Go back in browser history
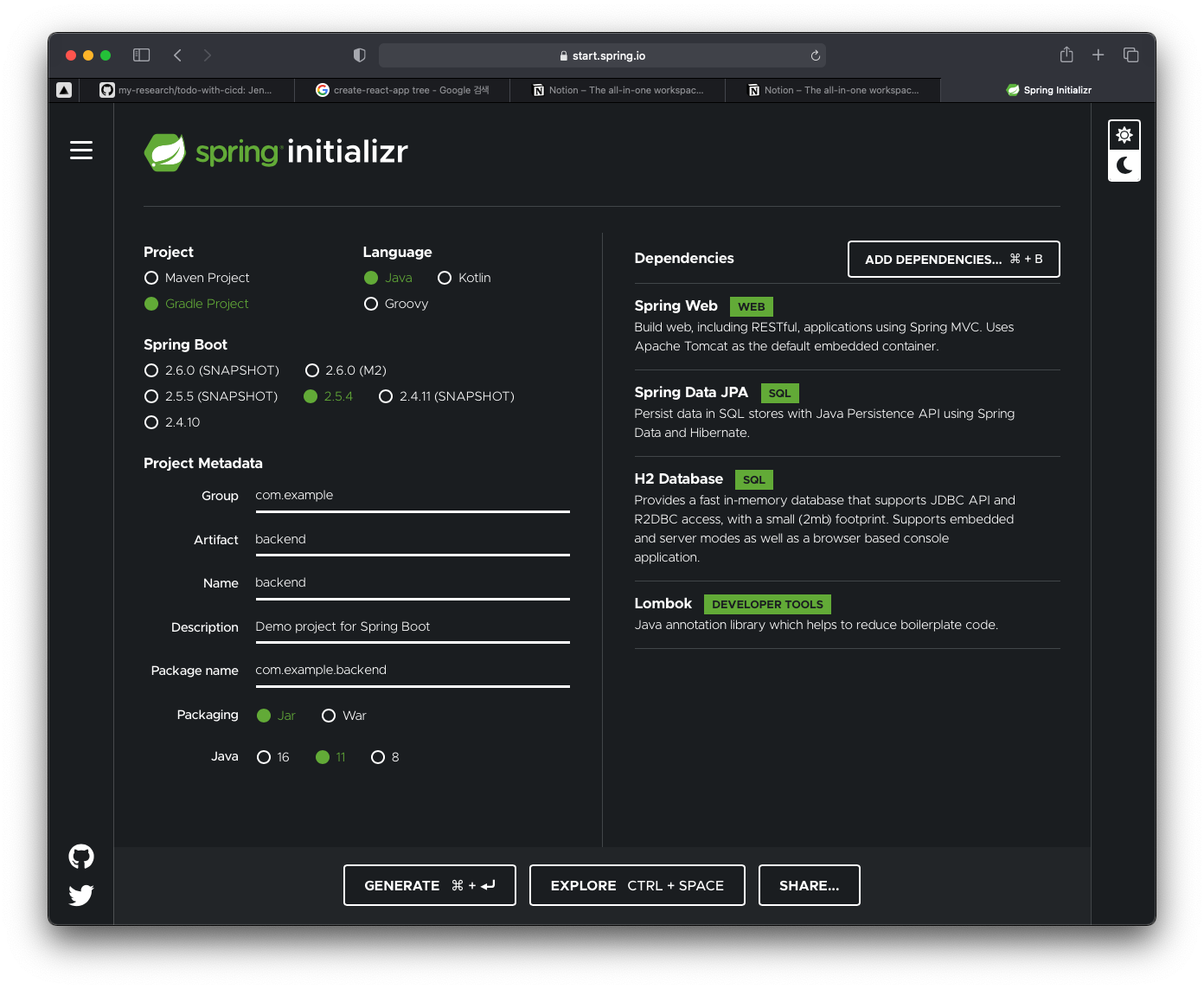1204x989 pixels. pyautogui.click(x=177, y=55)
